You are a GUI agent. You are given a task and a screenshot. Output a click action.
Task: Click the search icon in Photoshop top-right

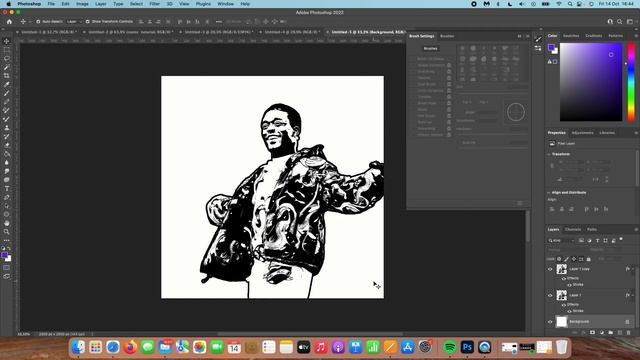[x=620, y=22]
